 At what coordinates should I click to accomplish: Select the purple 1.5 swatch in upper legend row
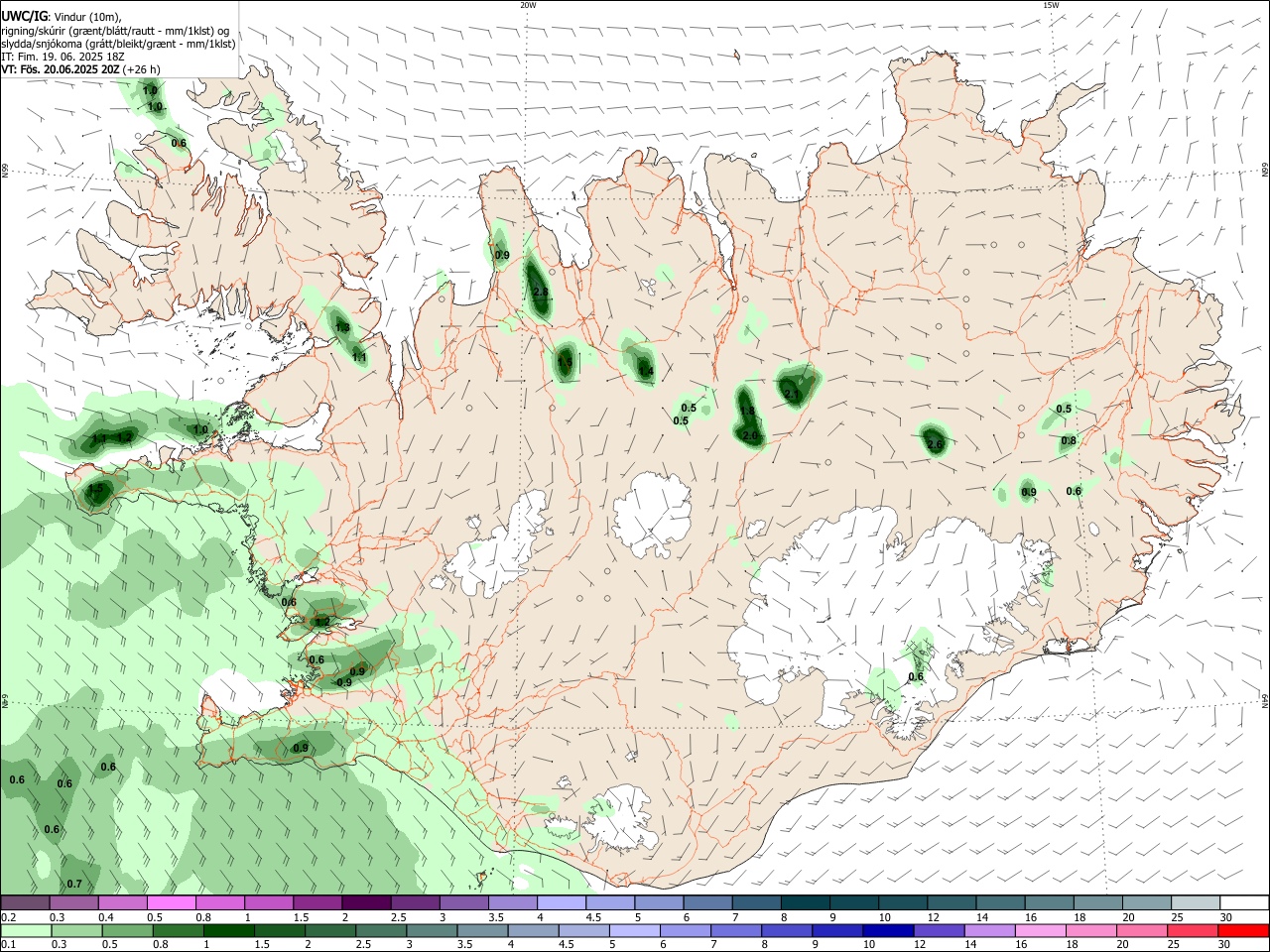pos(317,902)
